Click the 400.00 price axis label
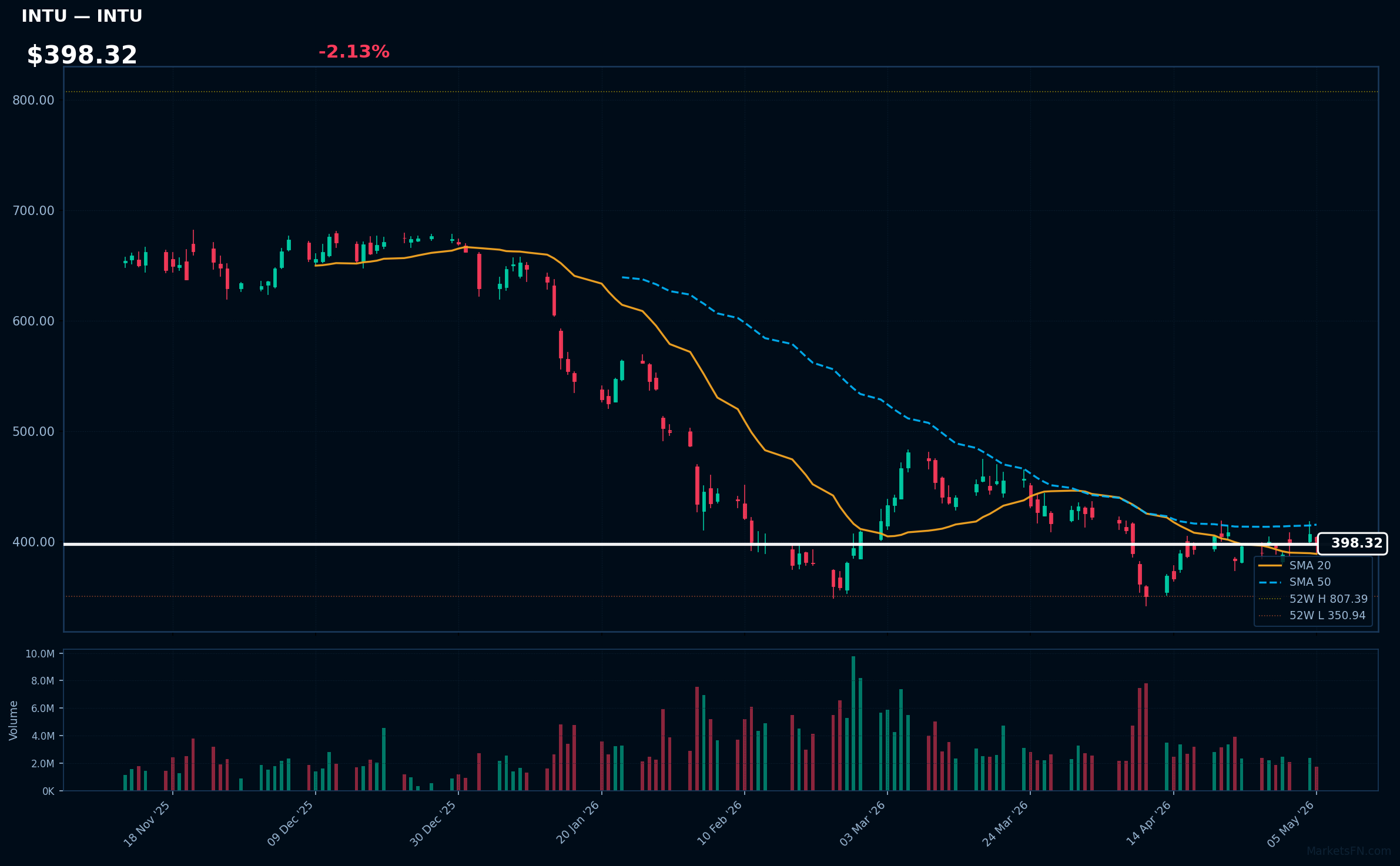 (x=34, y=542)
